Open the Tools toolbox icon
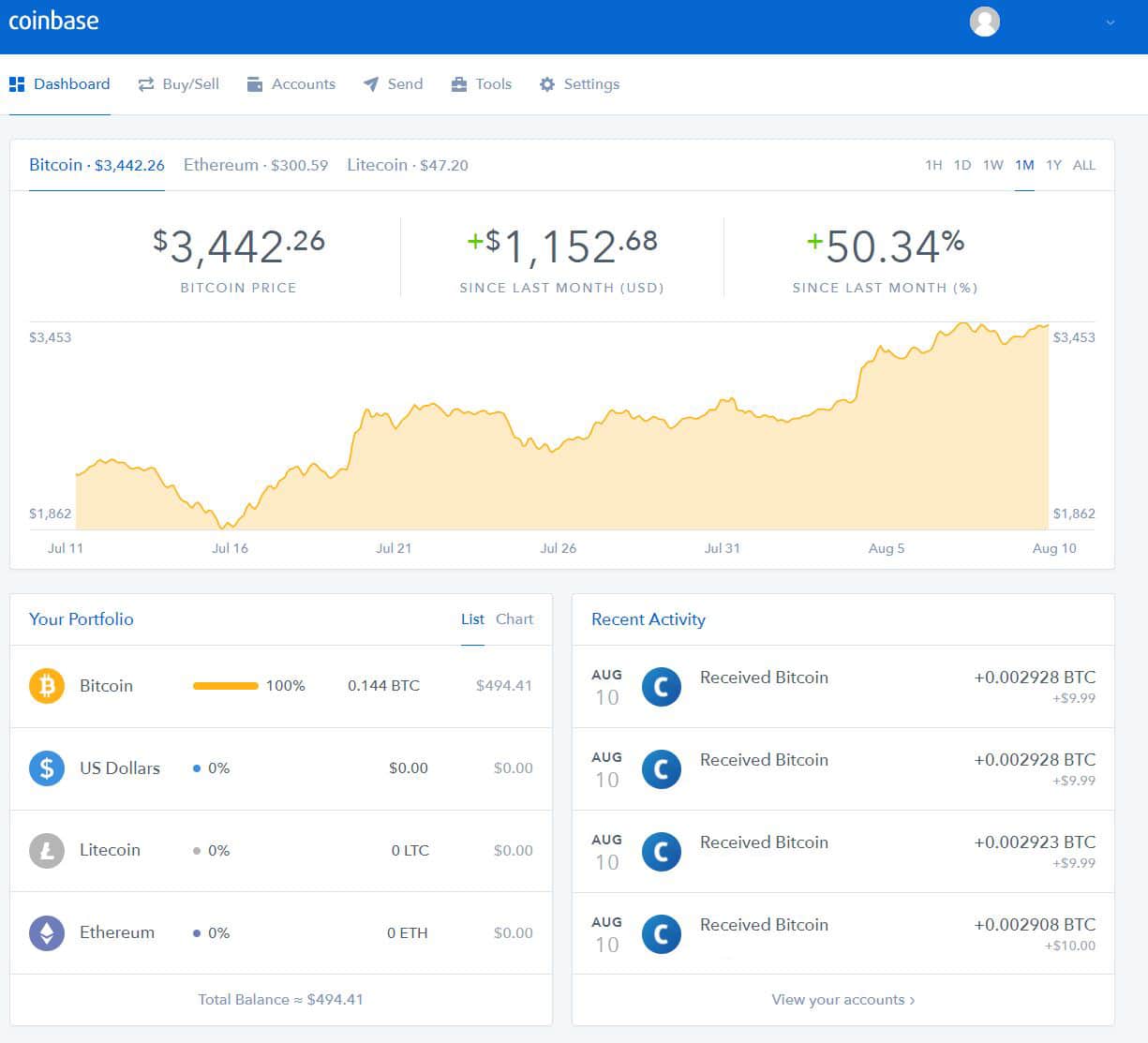Screen dimensions: 1148x1043 pos(457,83)
